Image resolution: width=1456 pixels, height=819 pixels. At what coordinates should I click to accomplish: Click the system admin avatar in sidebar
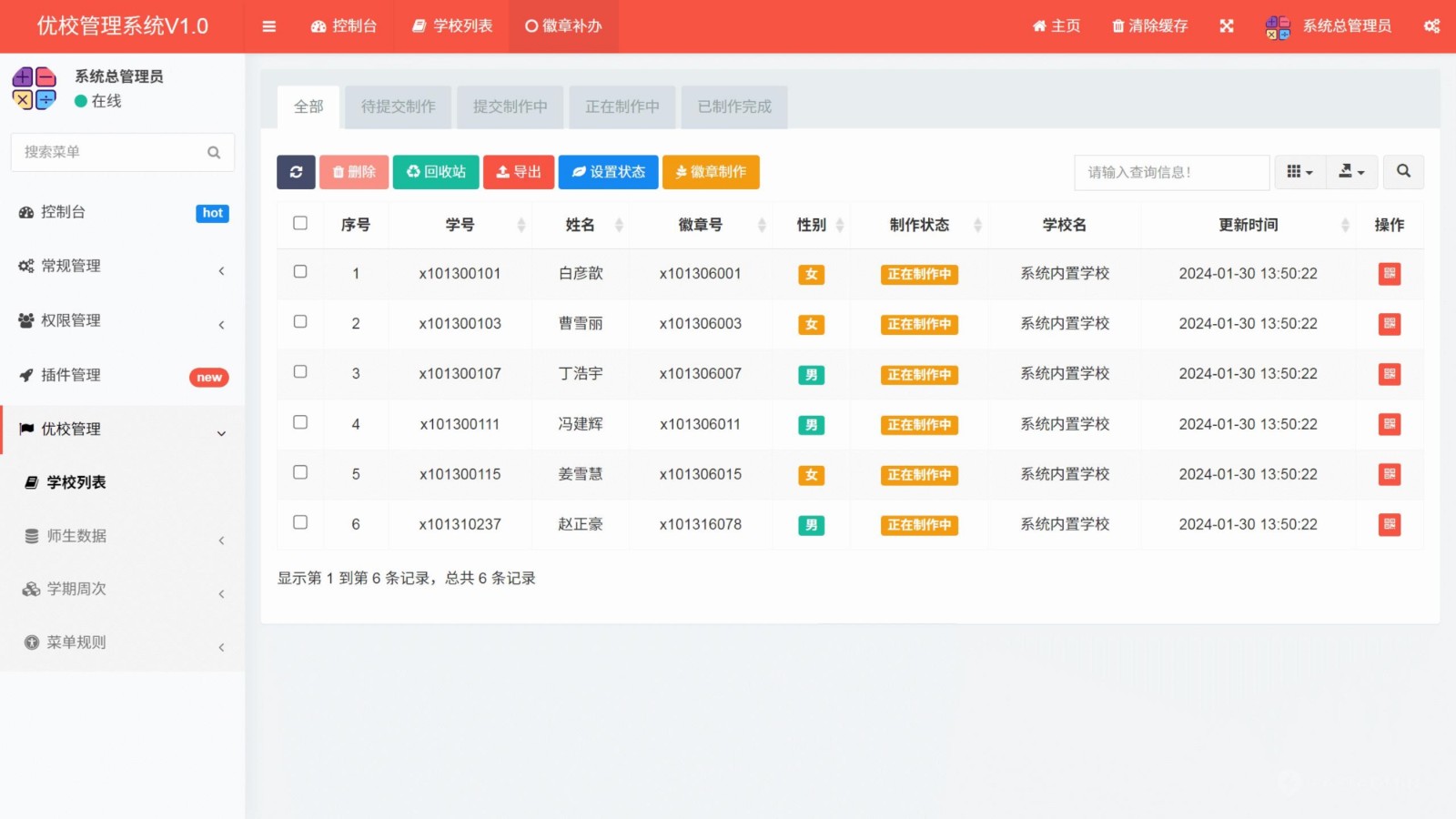[35, 88]
